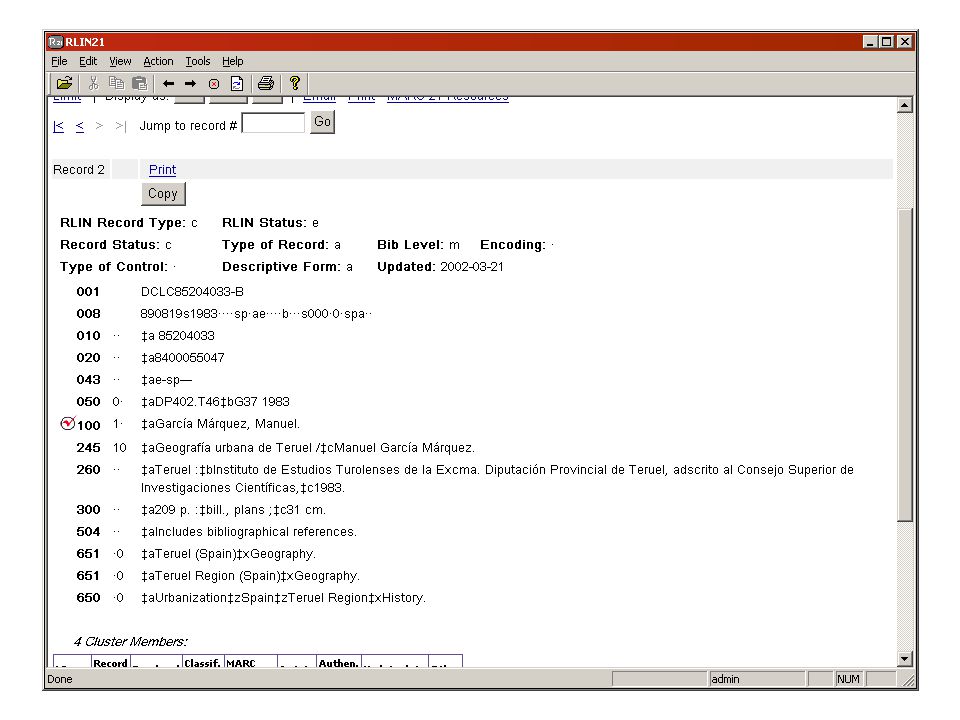Click the vertical scrollbar up arrow
The height and width of the screenshot is (720, 960).
pos(905,105)
